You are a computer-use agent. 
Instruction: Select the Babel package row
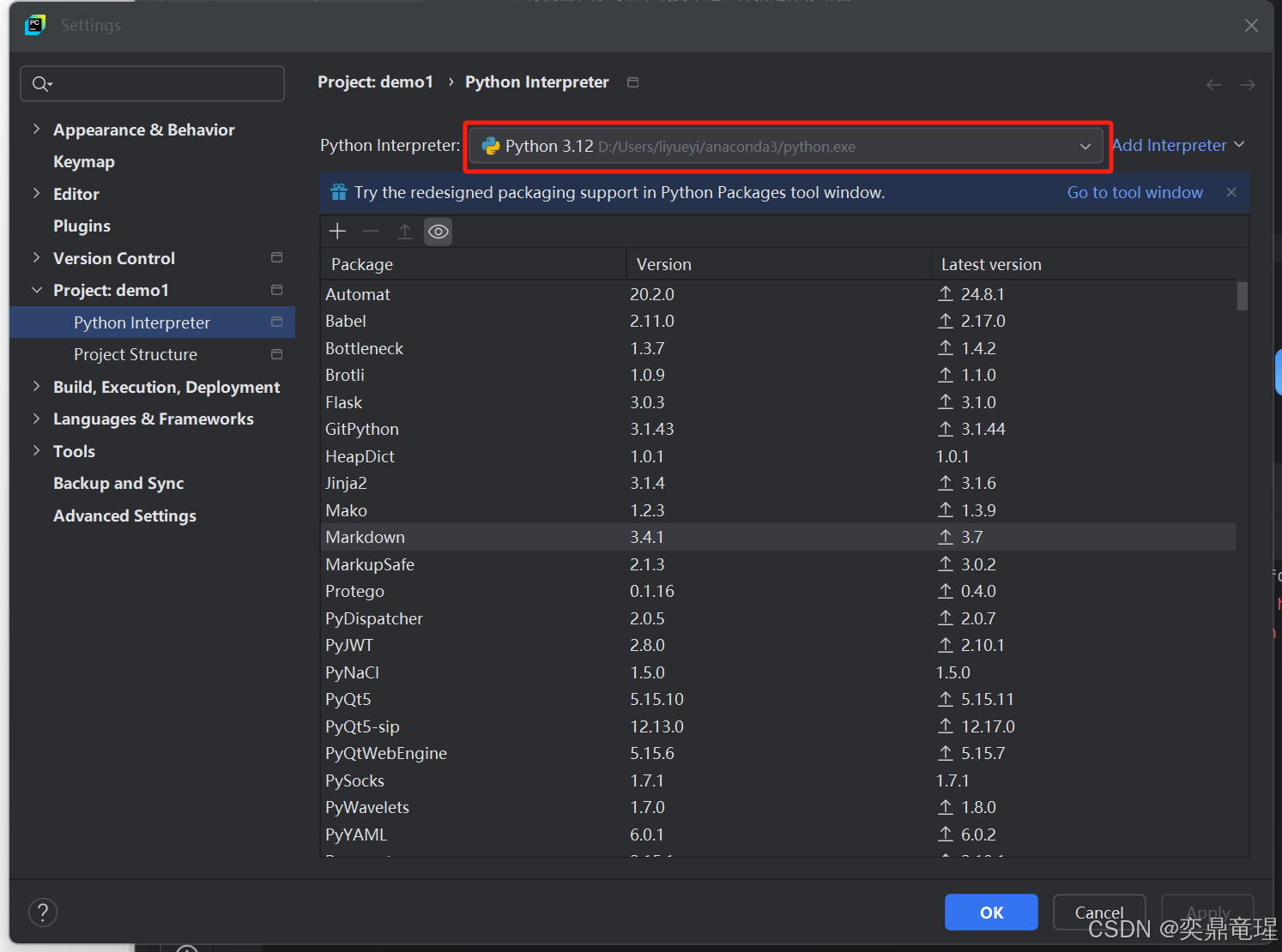pyautogui.click(x=778, y=321)
